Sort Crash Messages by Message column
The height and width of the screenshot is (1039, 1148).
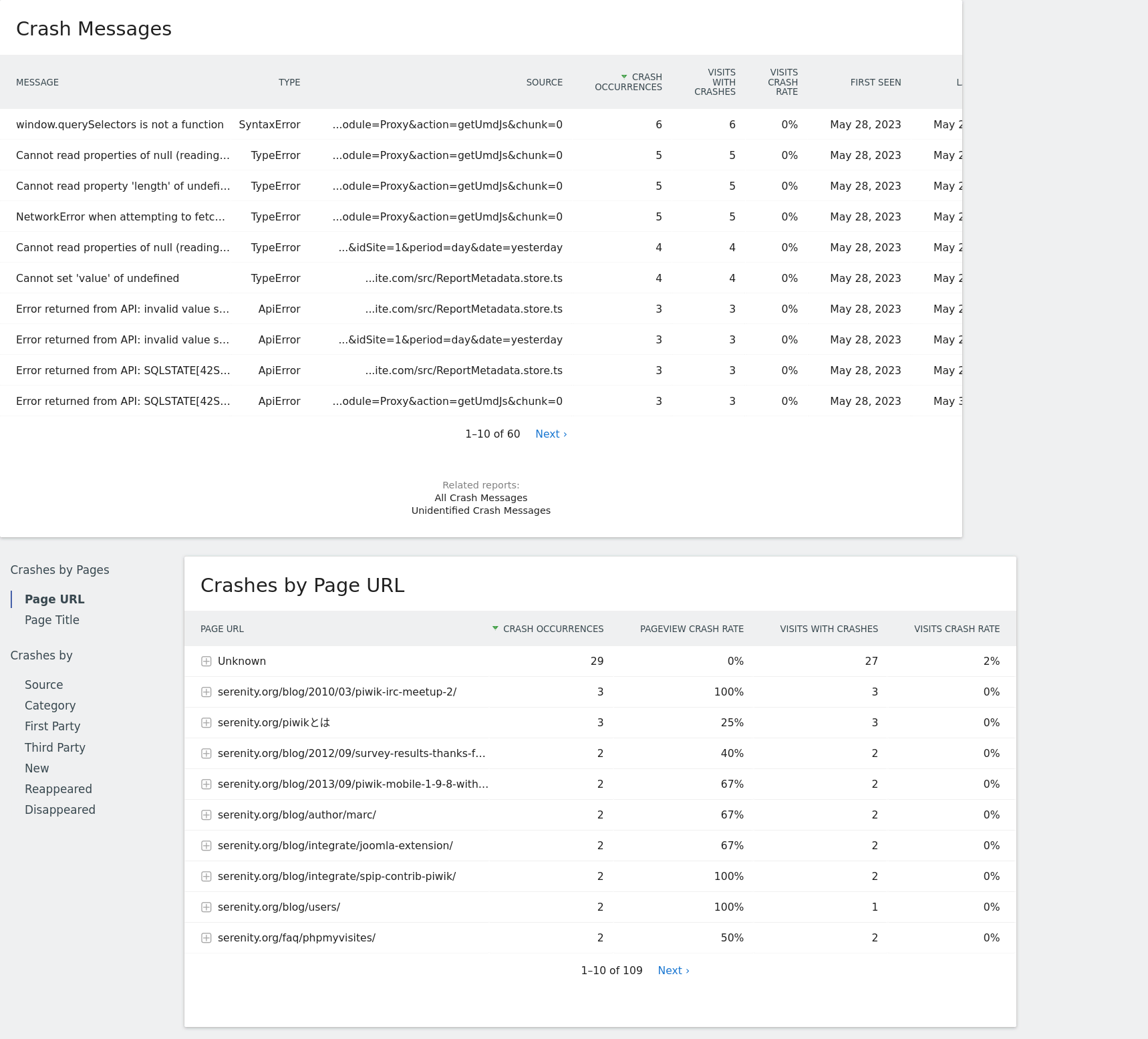click(37, 82)
